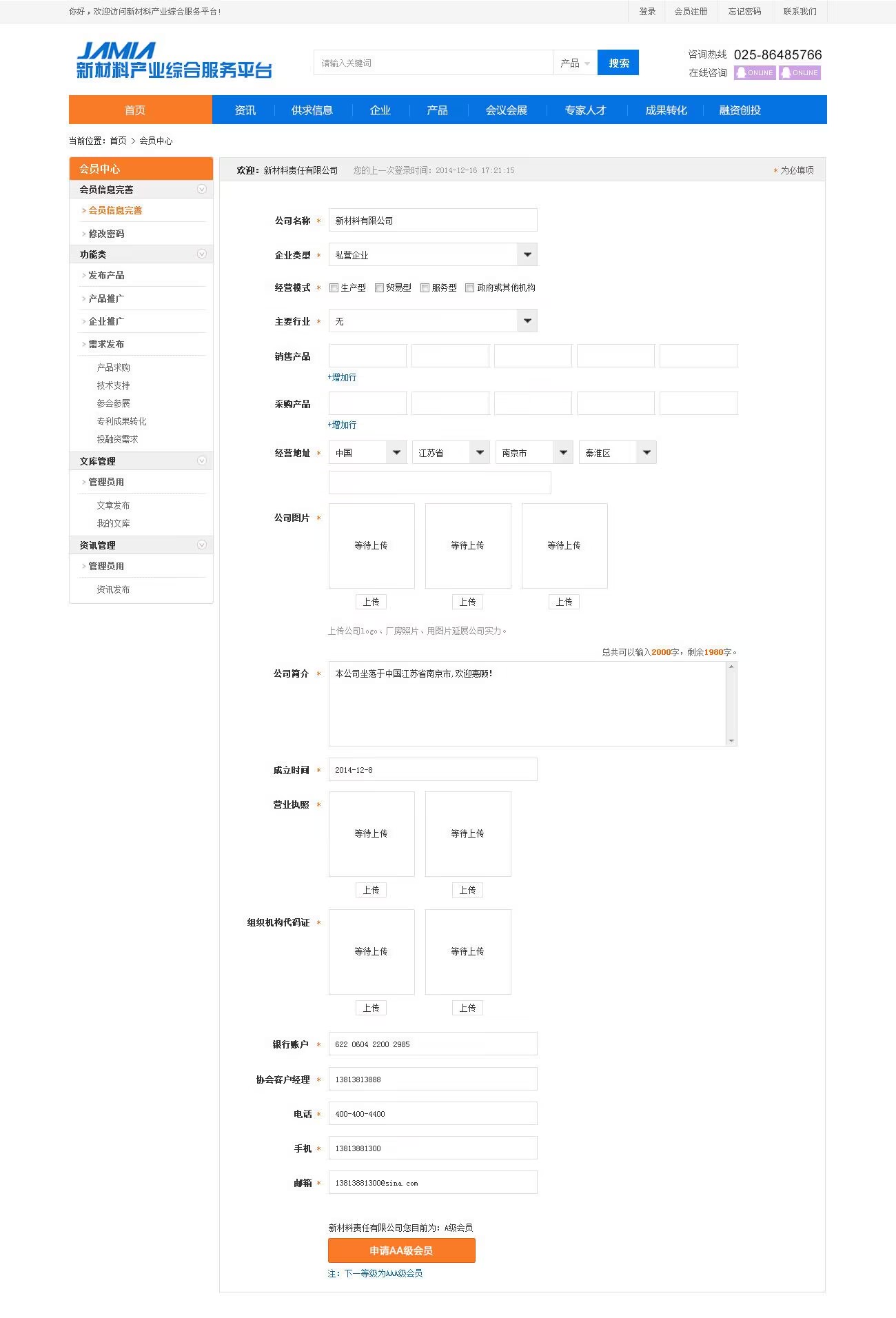Collapse the 文库管理 section circle arrow icon
896x1318 pixels.
pos(201,460)
